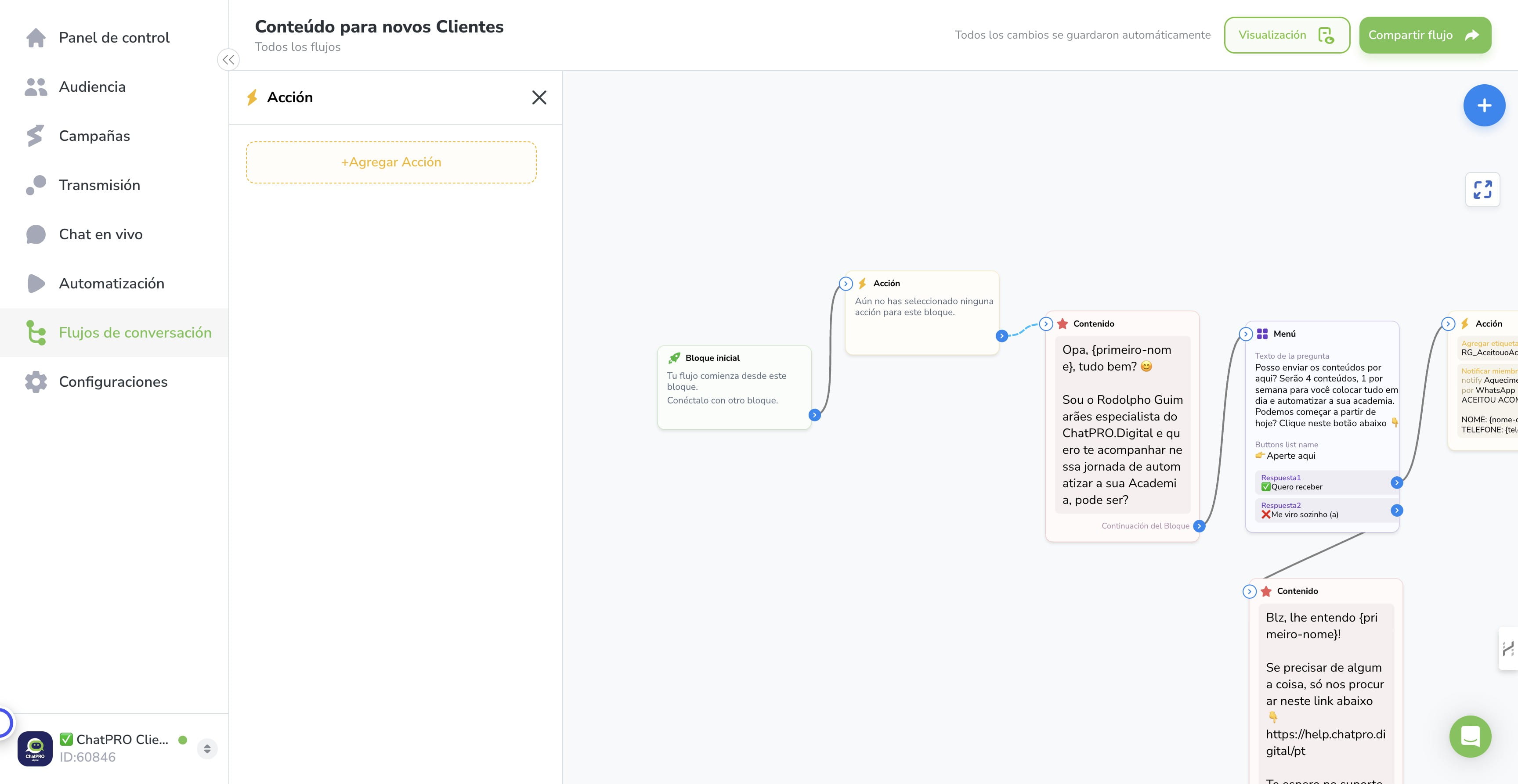Open Panel de control from sidebar
This screenshot has height=784, width=1518.
pyautogui.click(x=114, y=38)
